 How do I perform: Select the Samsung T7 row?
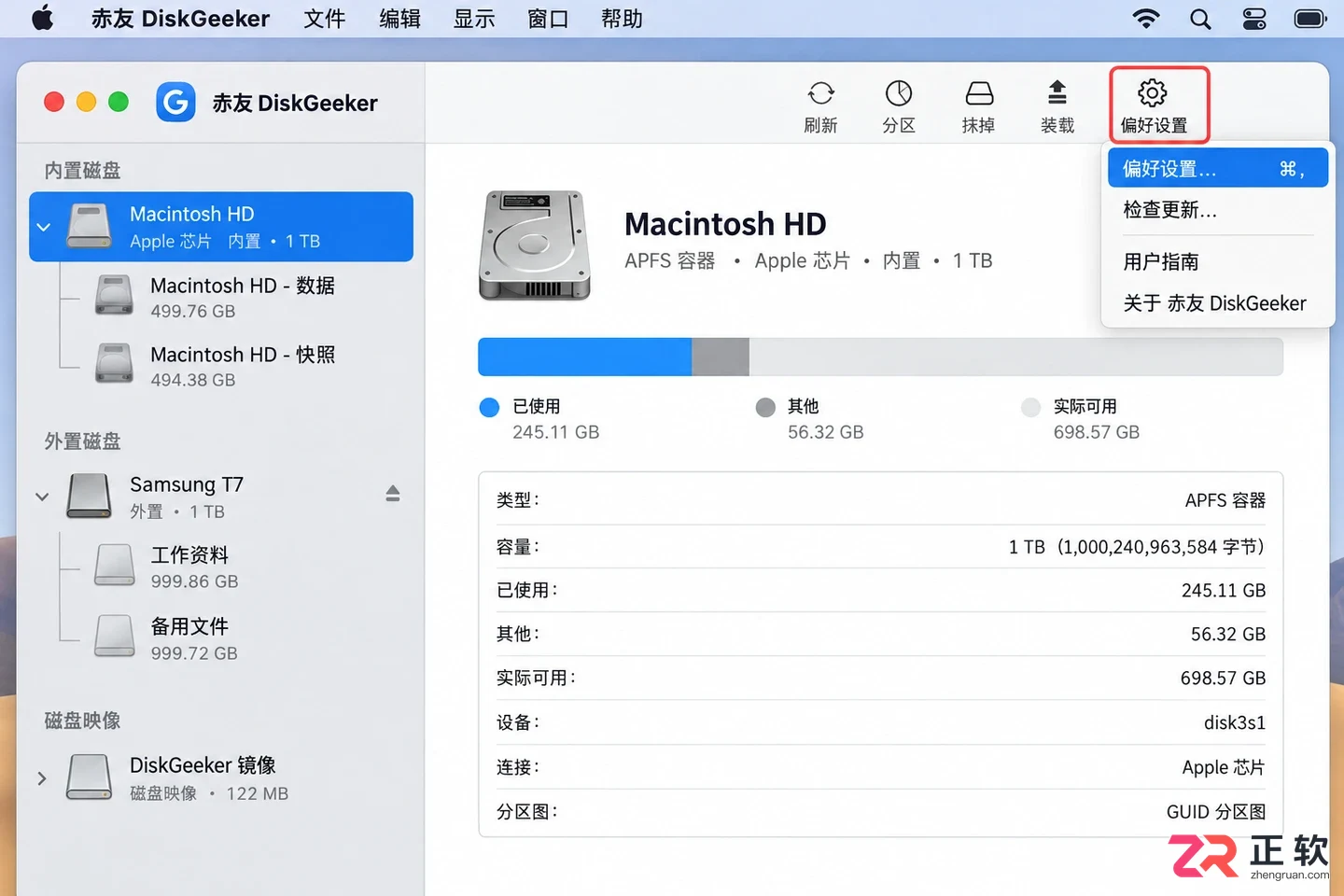point(221,497)
